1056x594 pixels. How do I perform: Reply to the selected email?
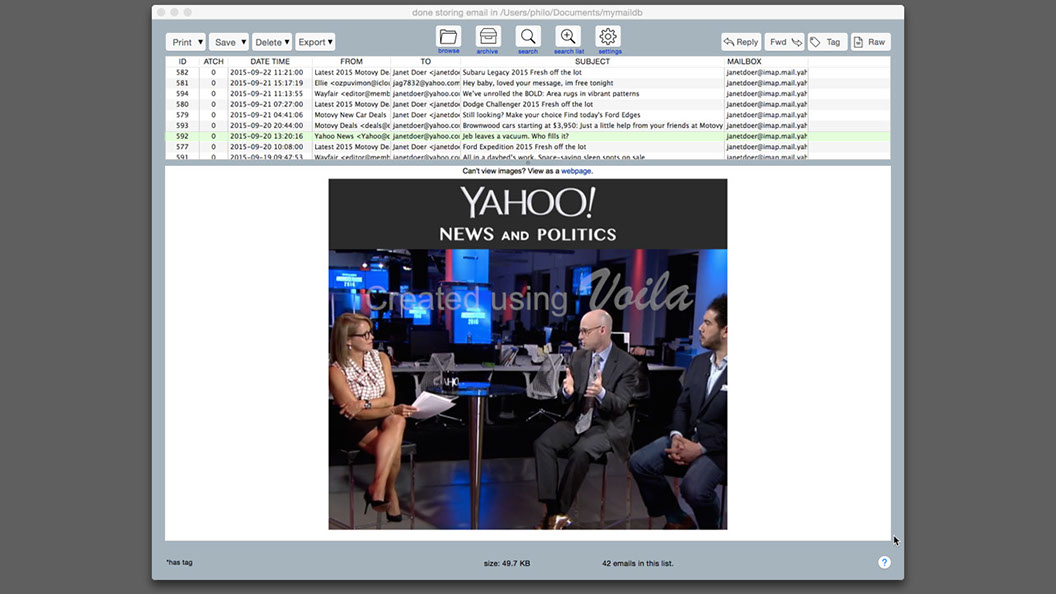click(741, 42)
